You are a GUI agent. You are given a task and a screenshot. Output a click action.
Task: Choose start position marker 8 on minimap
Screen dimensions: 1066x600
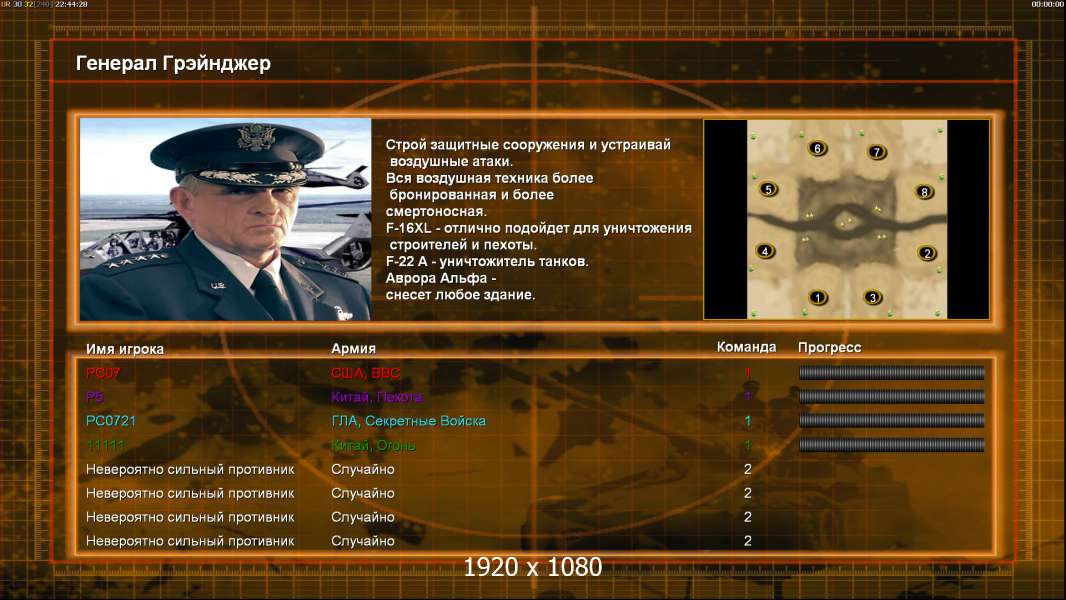[x=924, y=192]
